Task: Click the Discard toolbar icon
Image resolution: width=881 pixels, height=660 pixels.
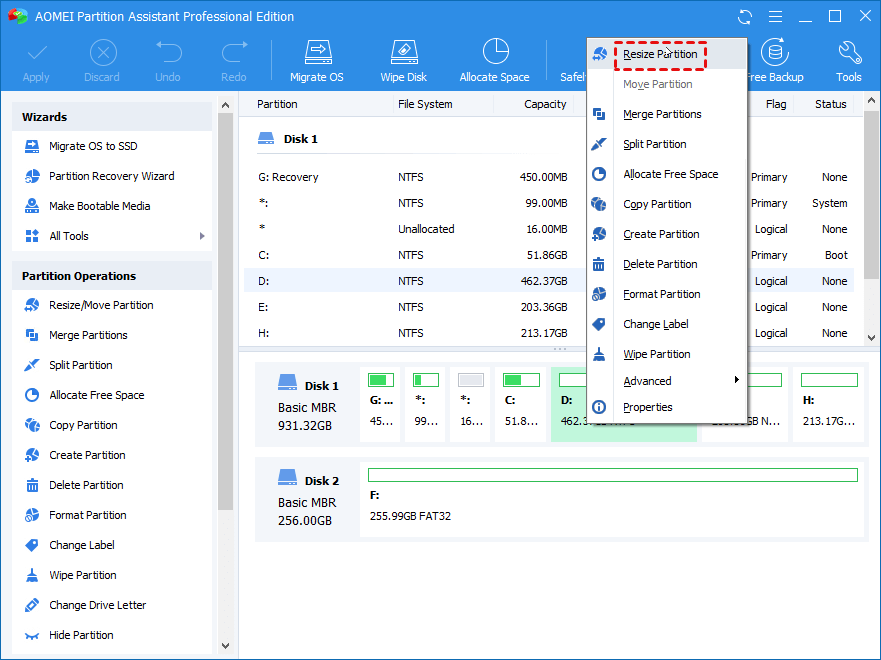Action: [x=103, y=53]
